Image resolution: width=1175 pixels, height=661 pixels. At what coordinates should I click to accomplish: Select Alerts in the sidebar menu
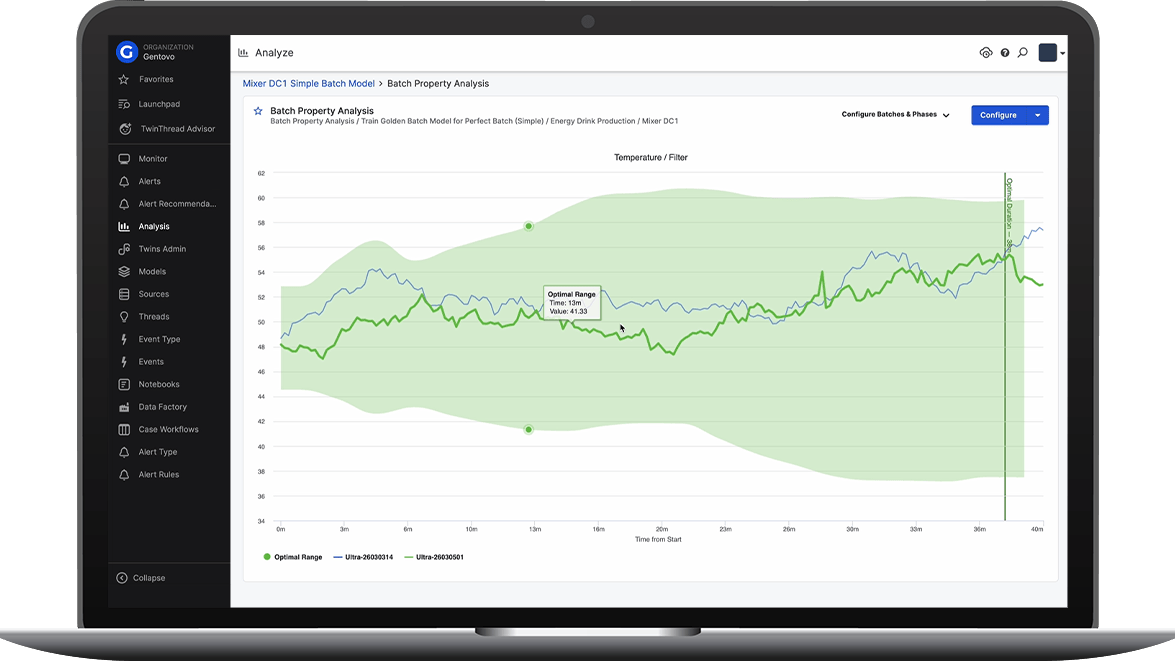pyautogui.click(x=149, y=181)
